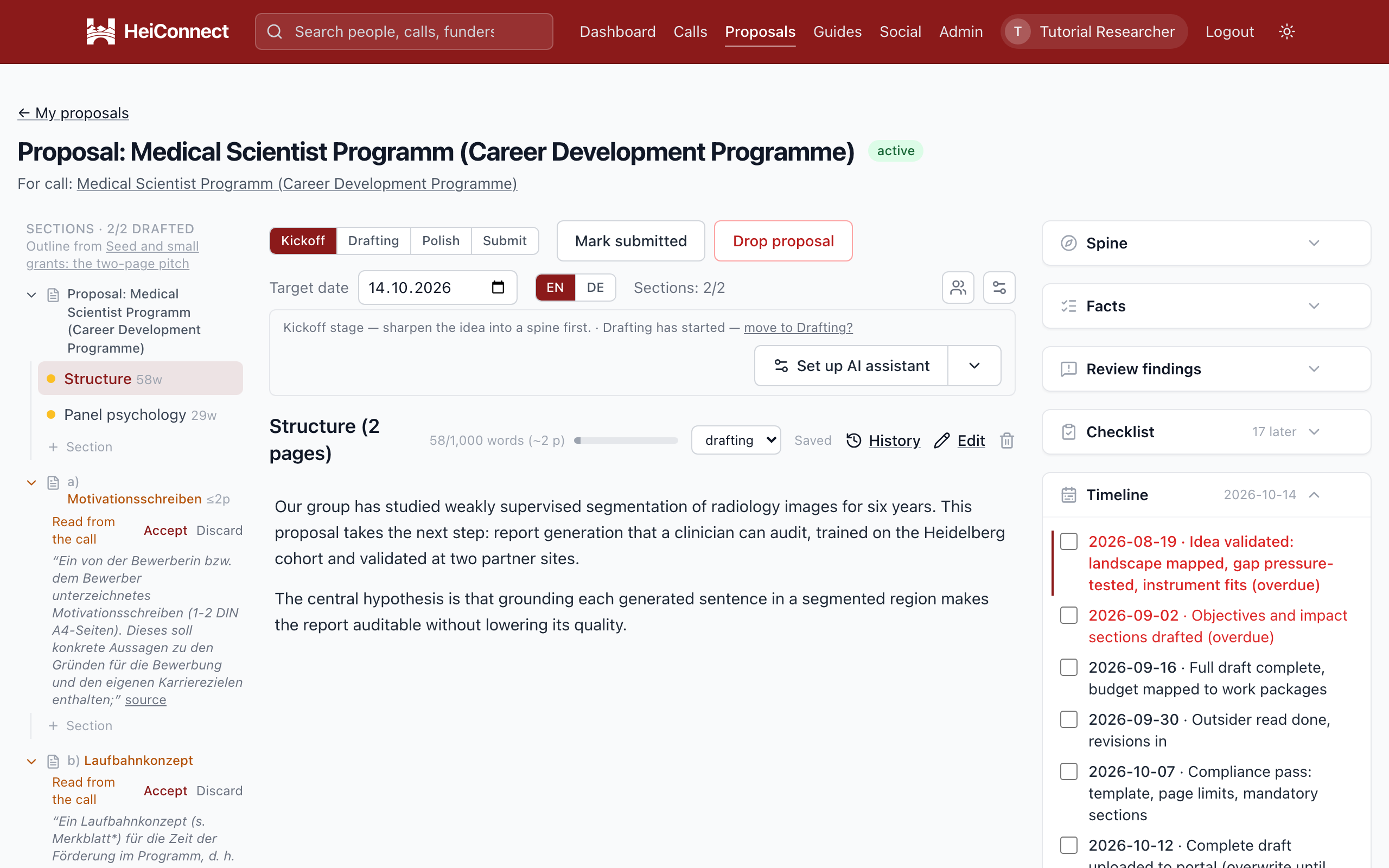Select the Submit stage tab
Image resolution: width=1389 pixels, height=868 pixels.
click(x=505, y=240)
